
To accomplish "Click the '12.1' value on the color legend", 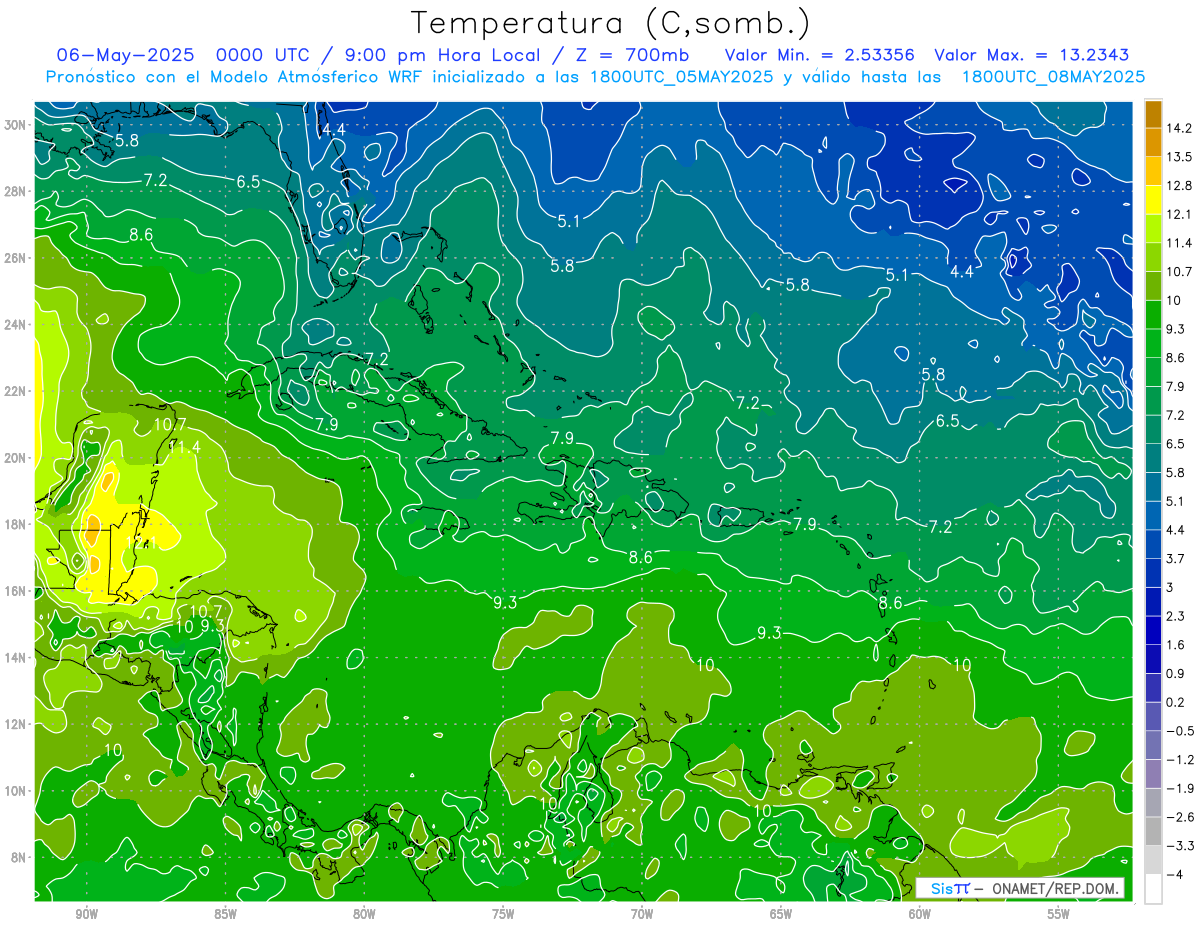I will coord(1179,214).
